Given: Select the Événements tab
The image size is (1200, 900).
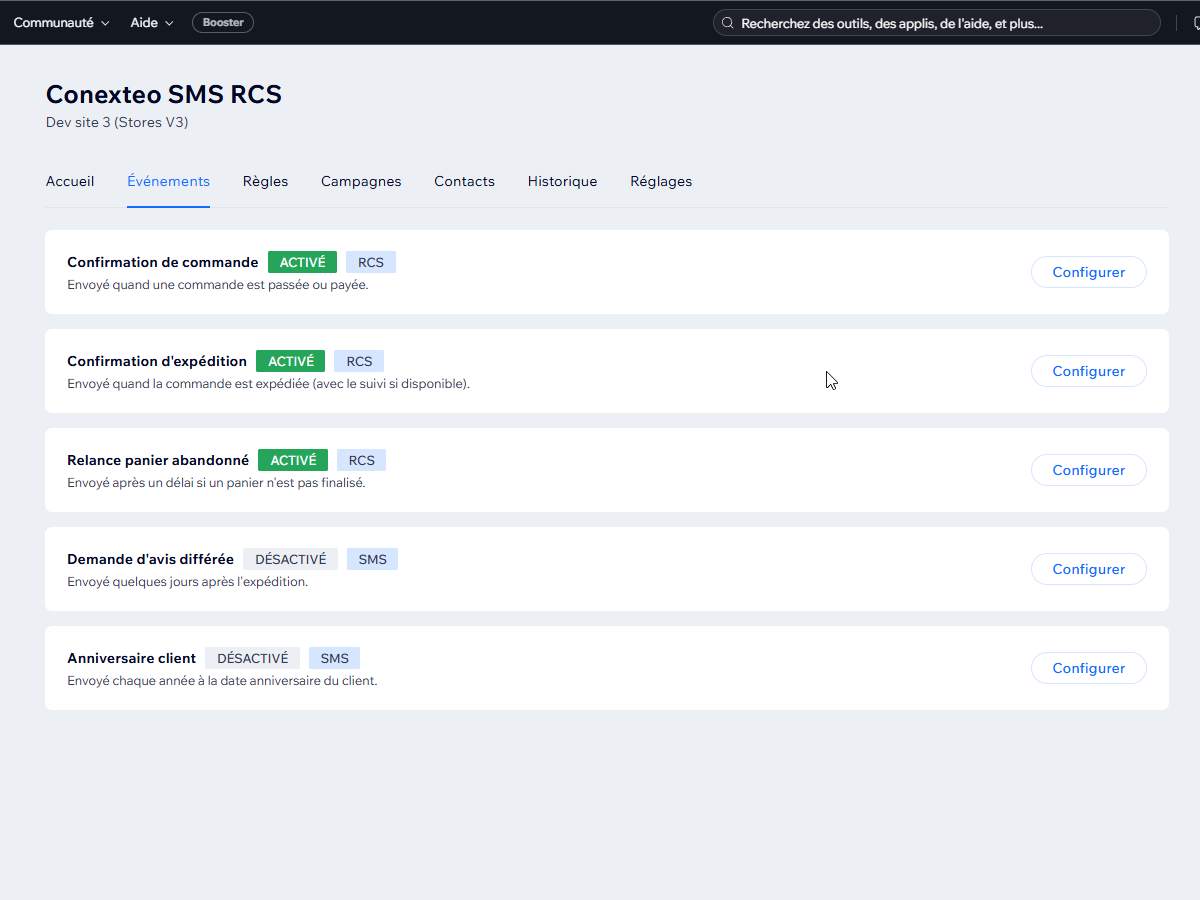Looking at the screenshot, I should point(168,181).
